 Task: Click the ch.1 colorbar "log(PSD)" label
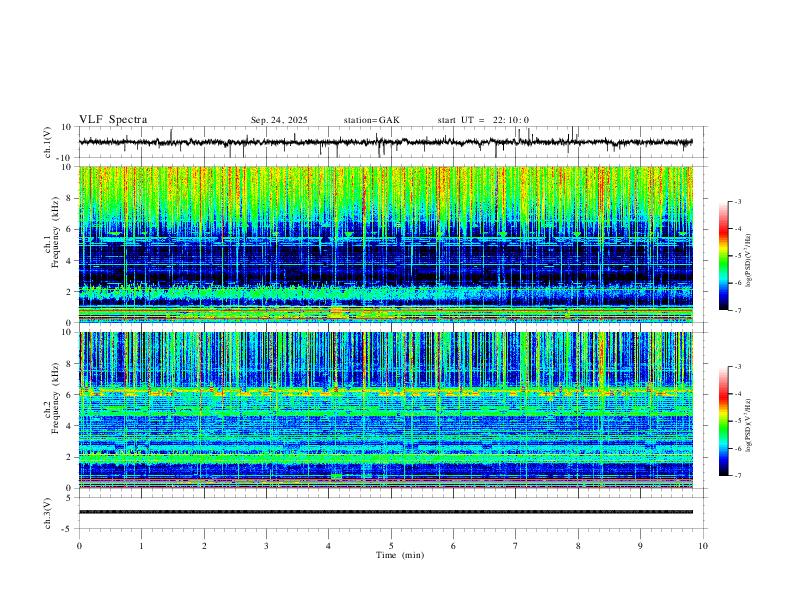749,260
